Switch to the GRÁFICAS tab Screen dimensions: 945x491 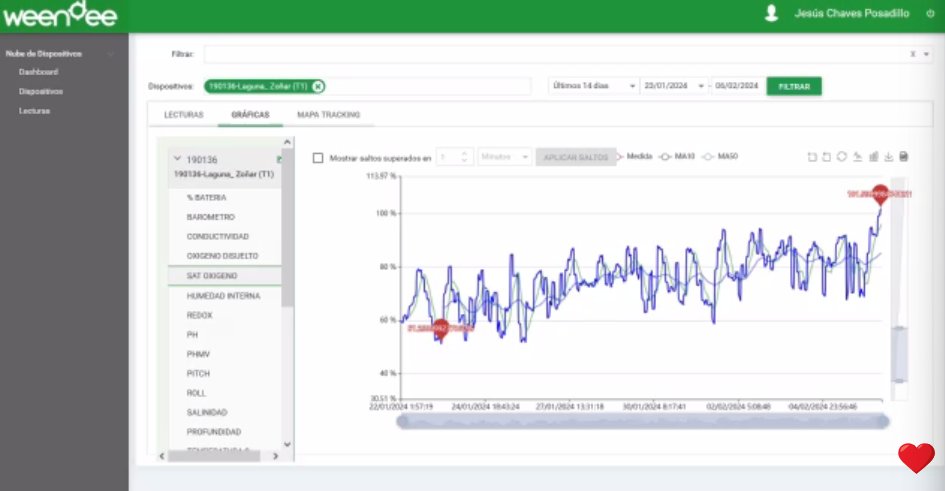pos(250,114)
